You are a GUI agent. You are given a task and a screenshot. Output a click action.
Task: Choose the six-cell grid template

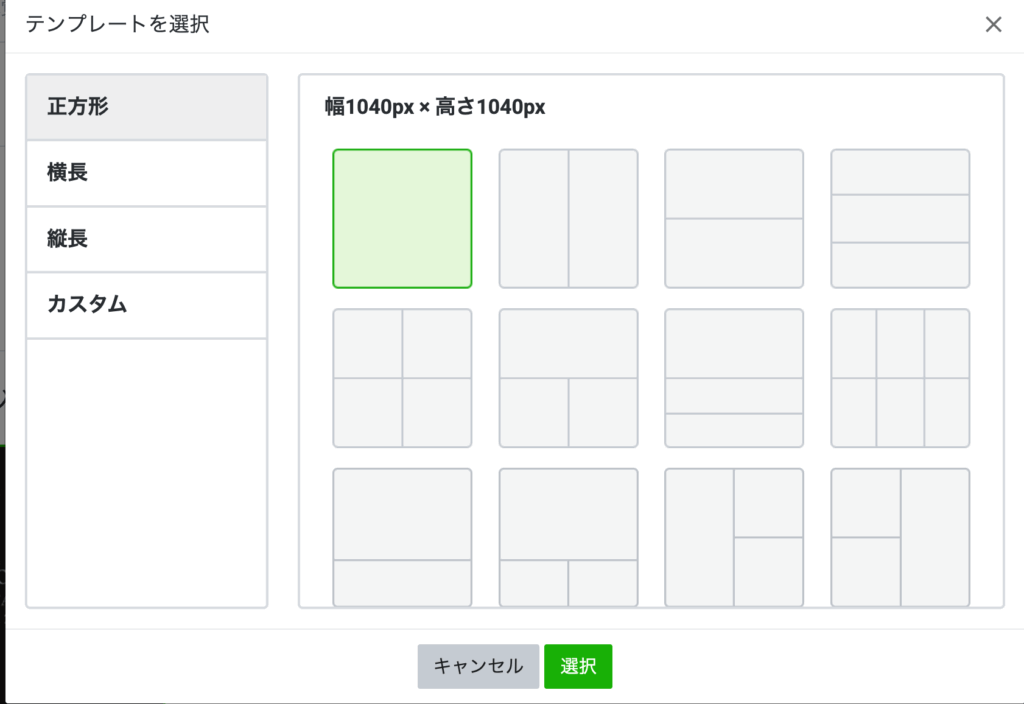coord(900,378)
